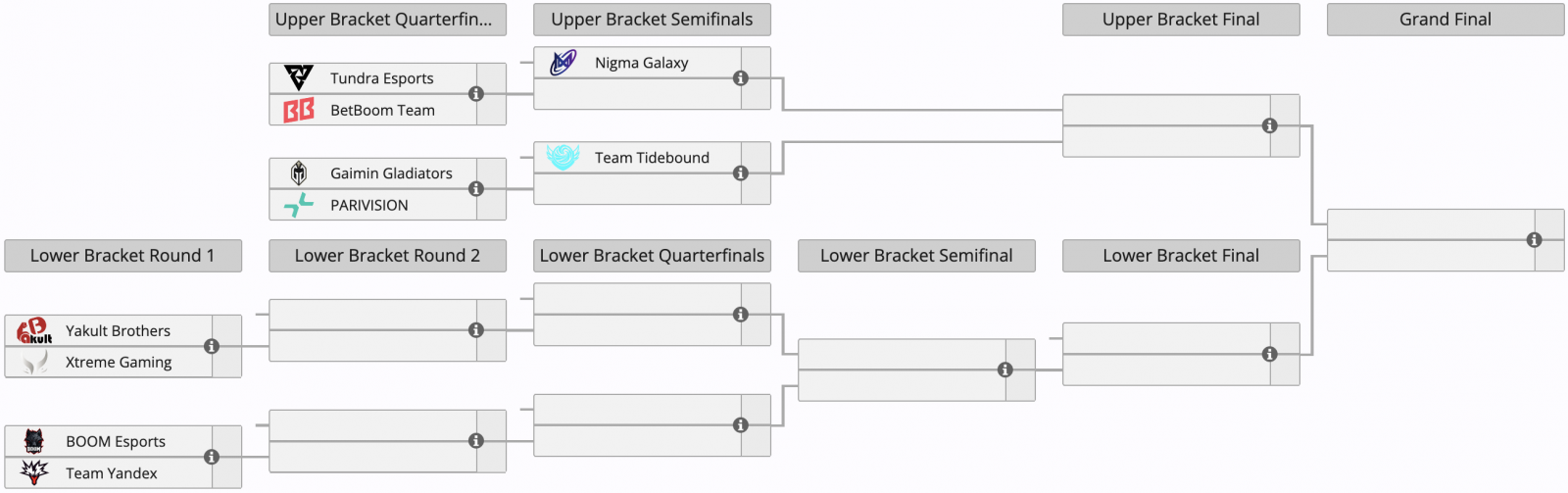Viewport: 1568px width, 493px height.
Task: Click the Nigma Galaxy logo
Action: click(563, 63)
